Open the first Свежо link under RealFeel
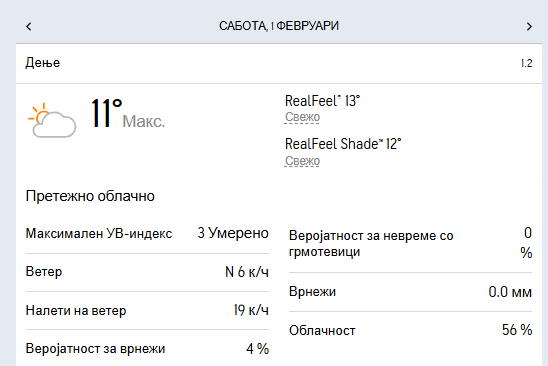 click(x=302, y=117)
